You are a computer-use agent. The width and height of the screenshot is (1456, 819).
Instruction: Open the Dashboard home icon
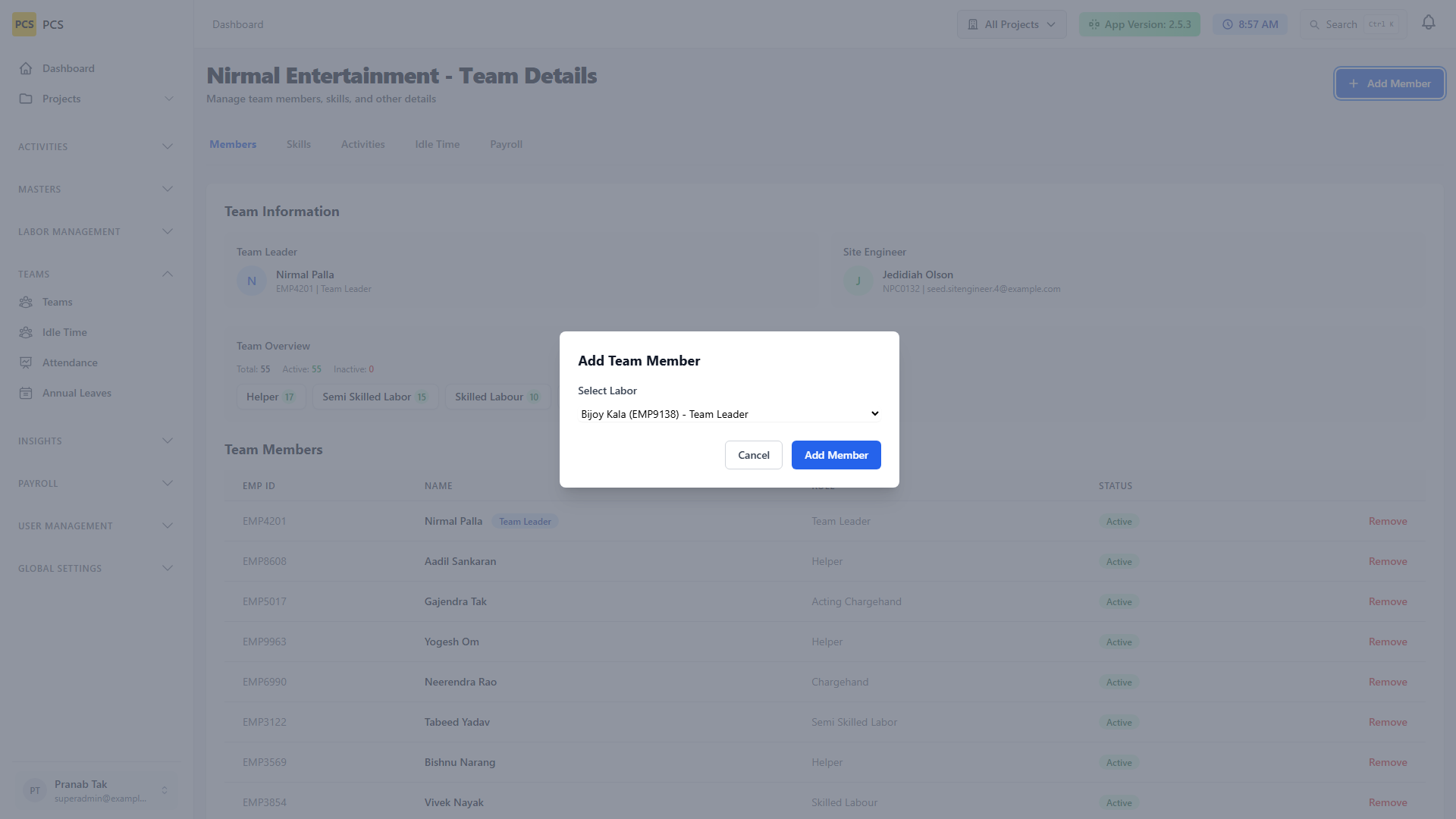point(26,68)
